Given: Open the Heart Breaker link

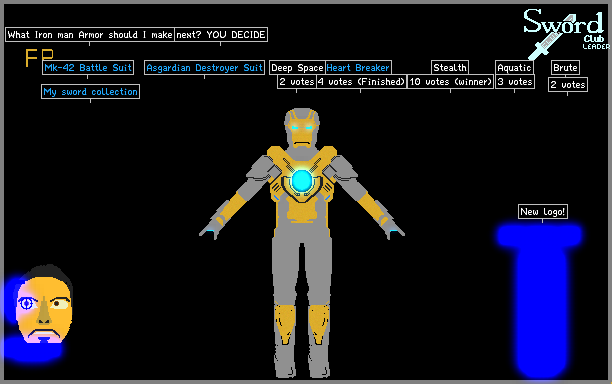Looking at the screenshot, I should (358, 68).
